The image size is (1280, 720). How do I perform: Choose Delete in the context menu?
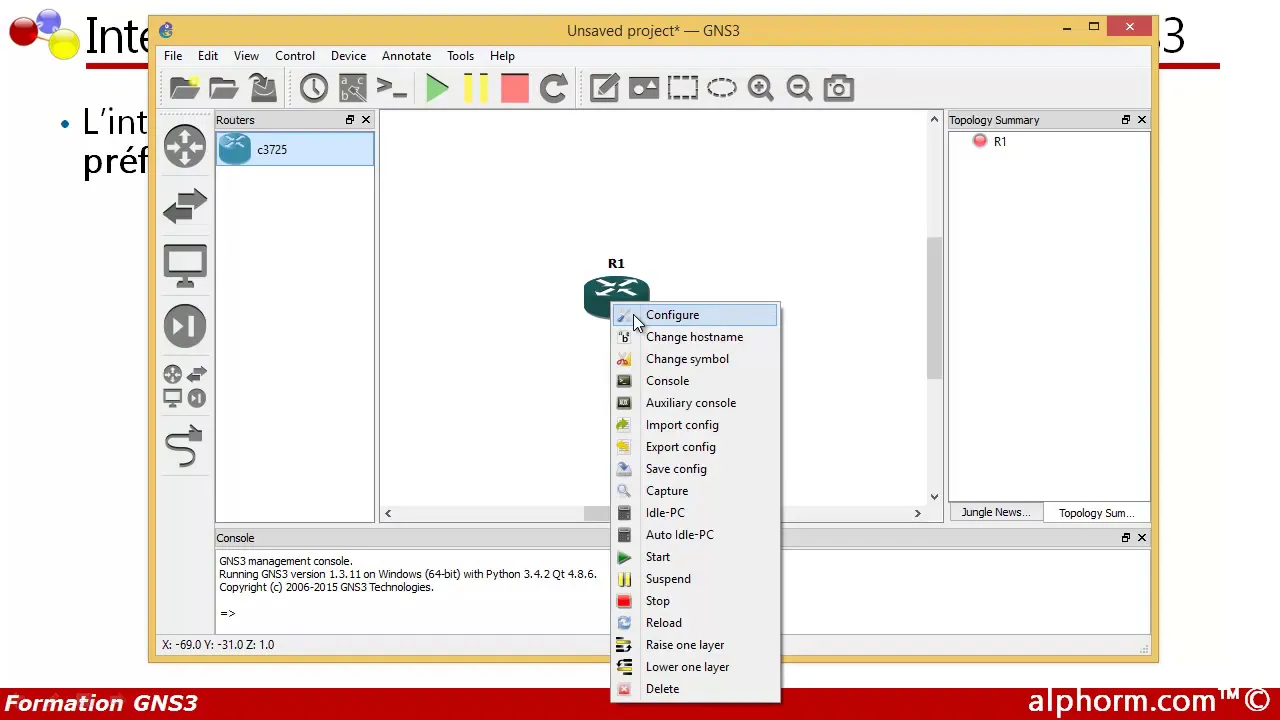pos(695,689)
